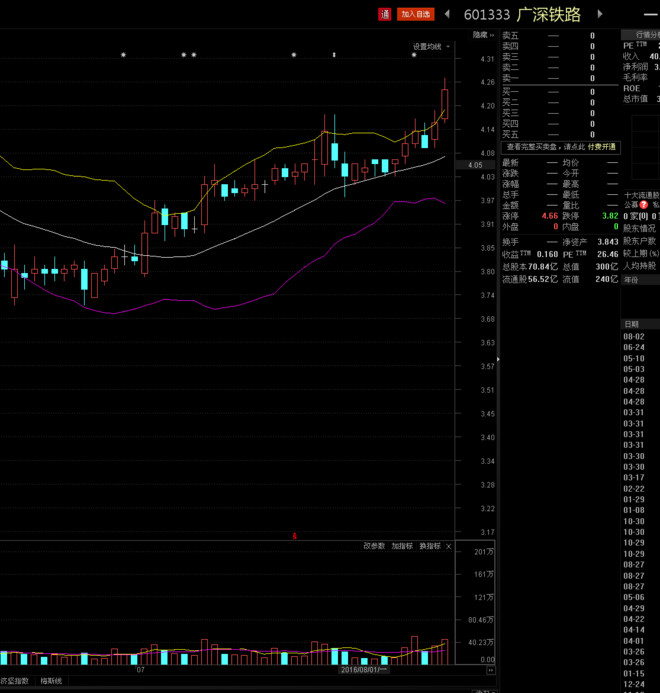This screenshot has width=660, height=693.
Task: Click the 80.46万 volume axis label
Action: tap(481, 620)
